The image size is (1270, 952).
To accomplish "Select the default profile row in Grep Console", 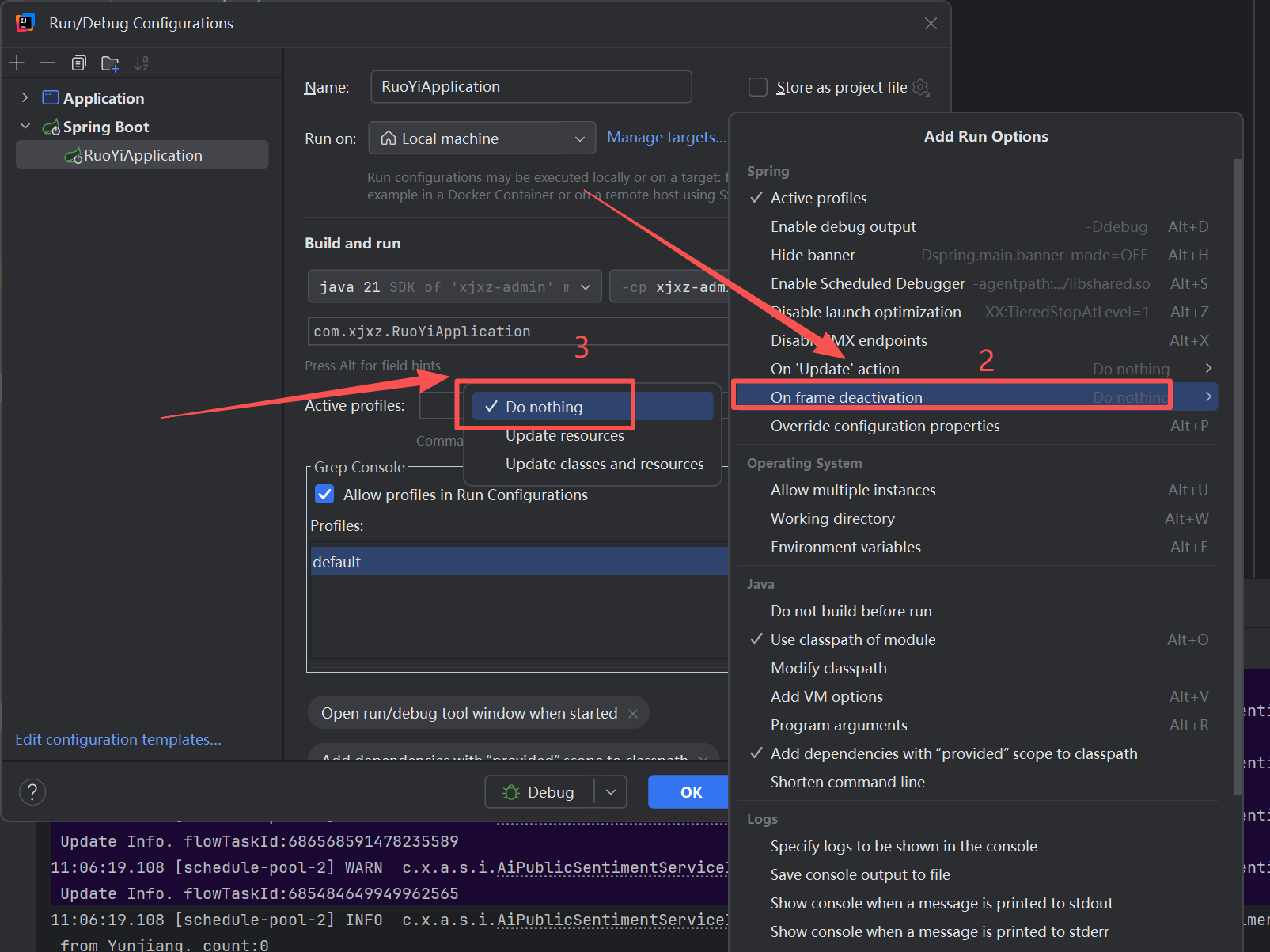I will (519, 562).
